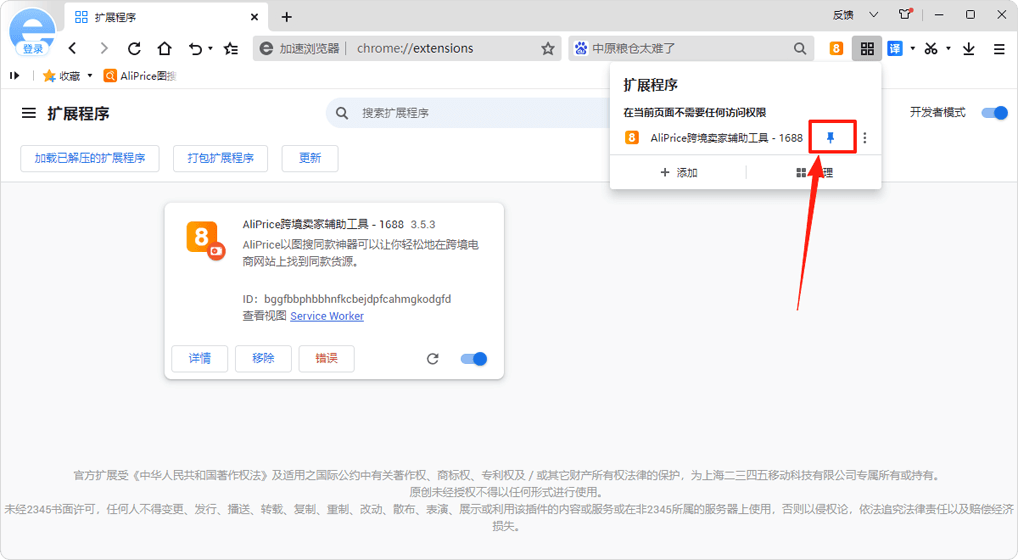This screenshot has height=560, width=1018.
Task: Open the extensions hamburger side menu
Action: [29, 113]
